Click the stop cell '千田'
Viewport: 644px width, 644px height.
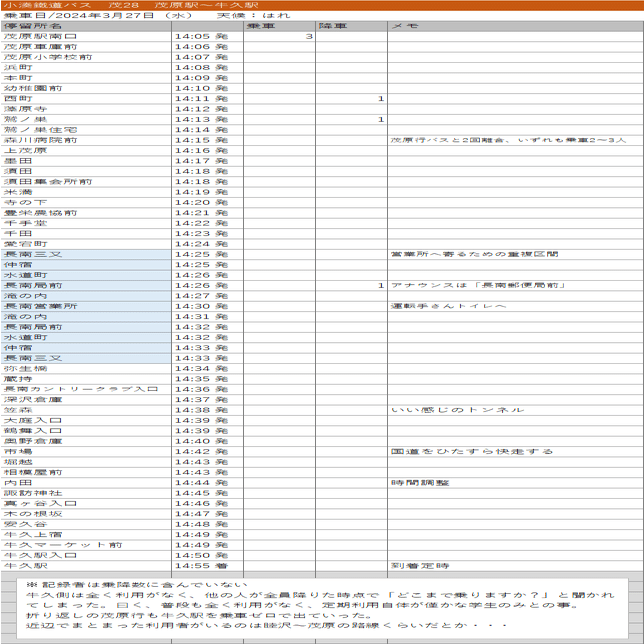[x=18, y=234]
